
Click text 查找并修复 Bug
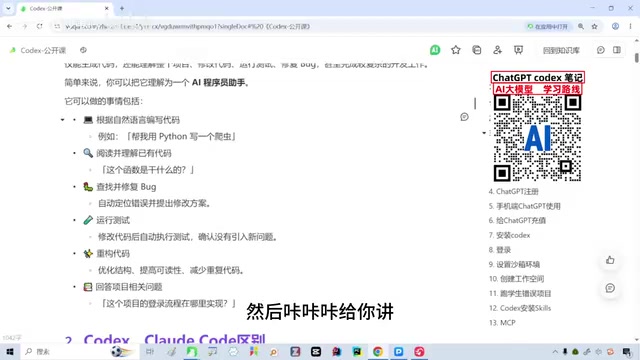tap(126, 187)
